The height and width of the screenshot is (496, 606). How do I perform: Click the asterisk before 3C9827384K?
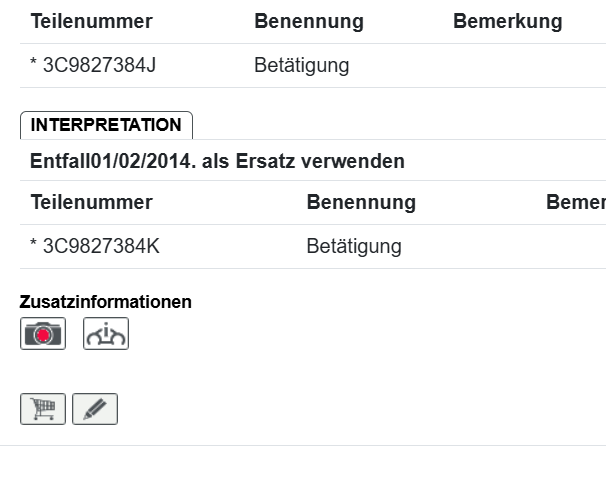34,246
